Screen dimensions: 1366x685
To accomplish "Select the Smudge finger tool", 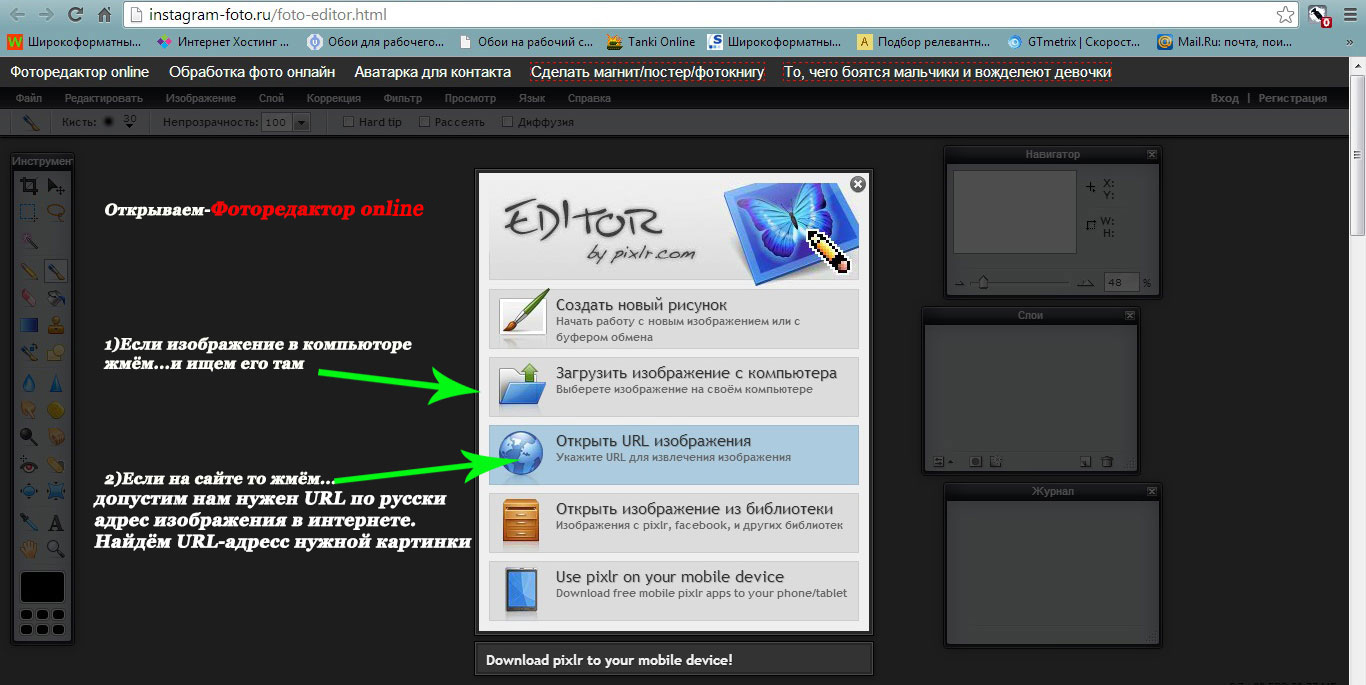I will tap(29, 409).
